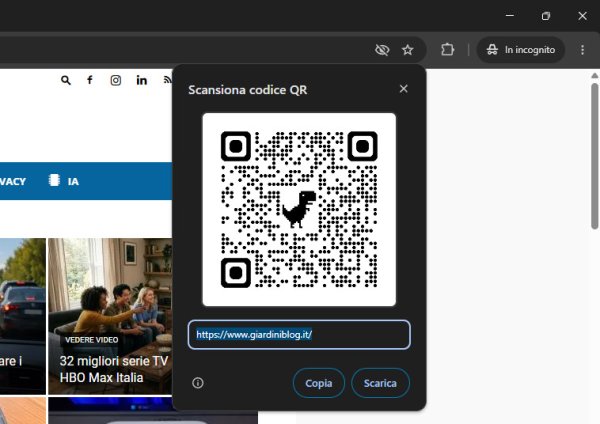Click the tracking protection eye icon

click(382, 49)
